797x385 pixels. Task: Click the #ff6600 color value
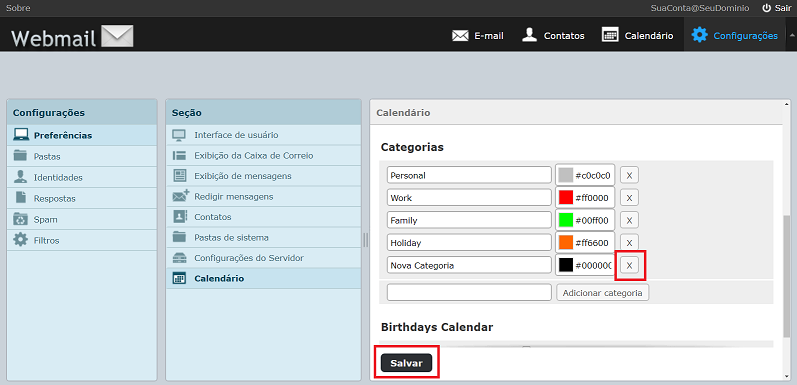point(593,243)
